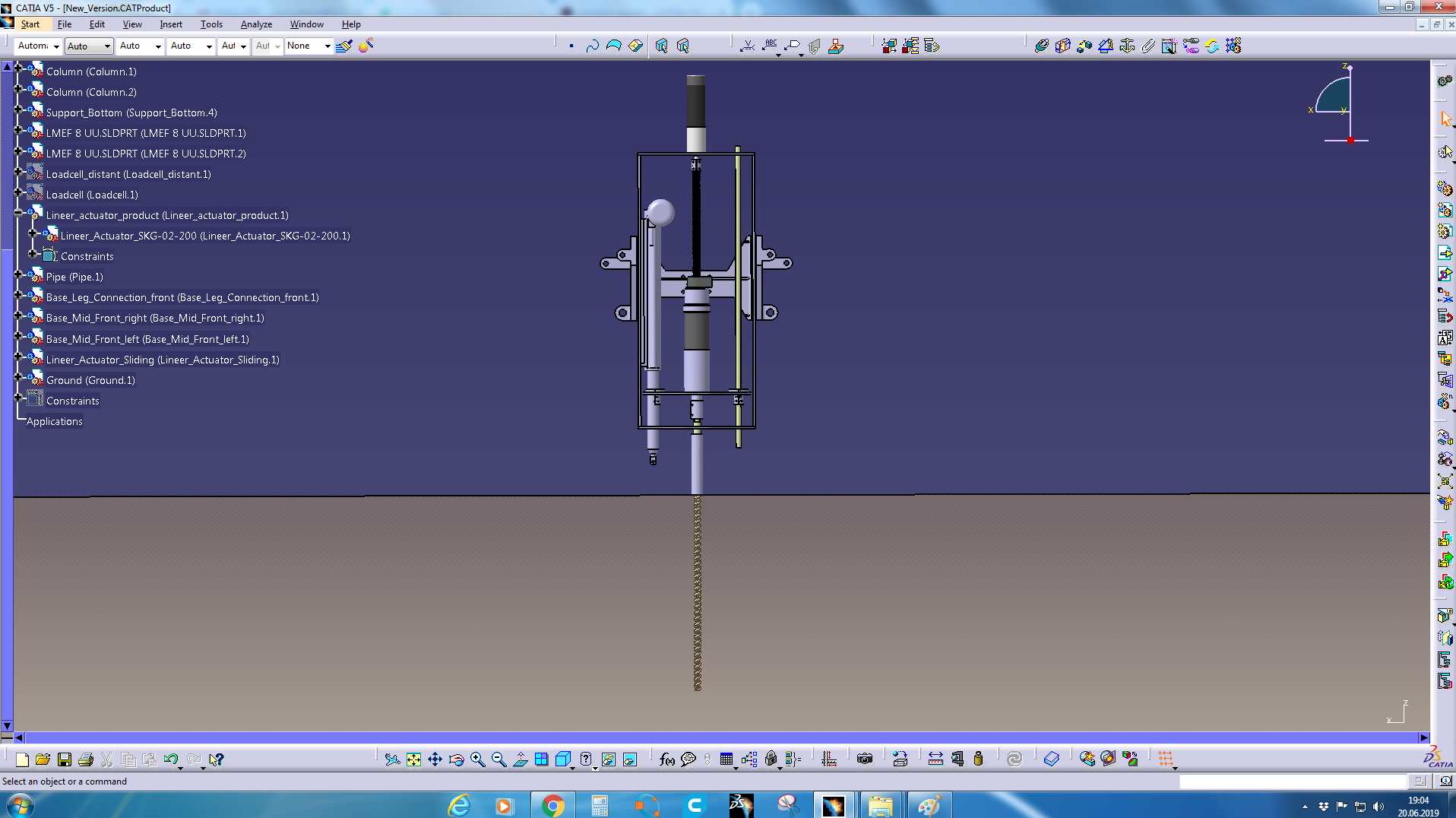
Task: Collapse the Lineer_actuator_product.1 node
Action: tap(18, 212)
